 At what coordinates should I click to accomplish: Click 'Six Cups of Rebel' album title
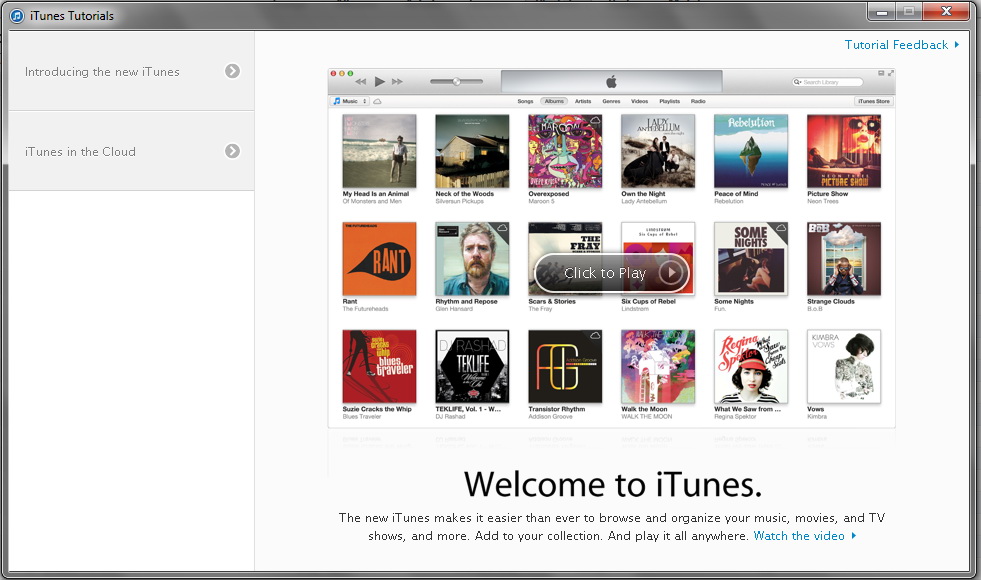648,302
